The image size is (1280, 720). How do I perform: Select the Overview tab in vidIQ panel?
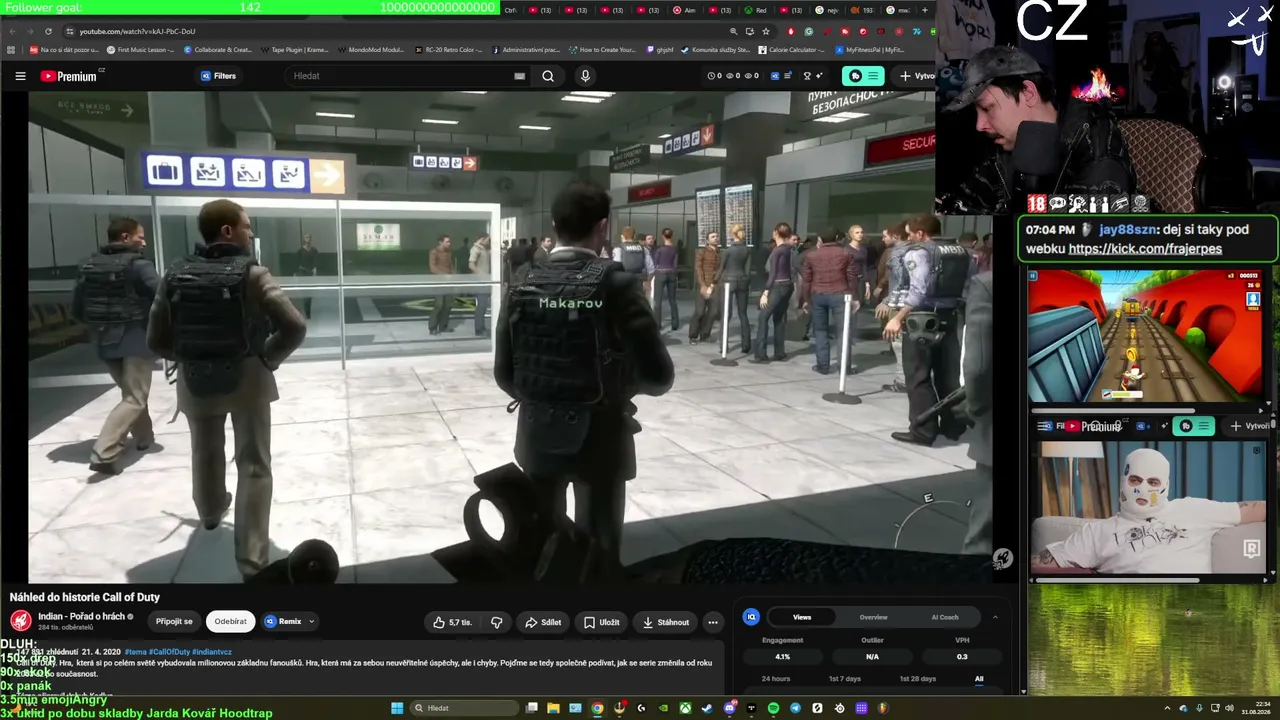[873, 617]
